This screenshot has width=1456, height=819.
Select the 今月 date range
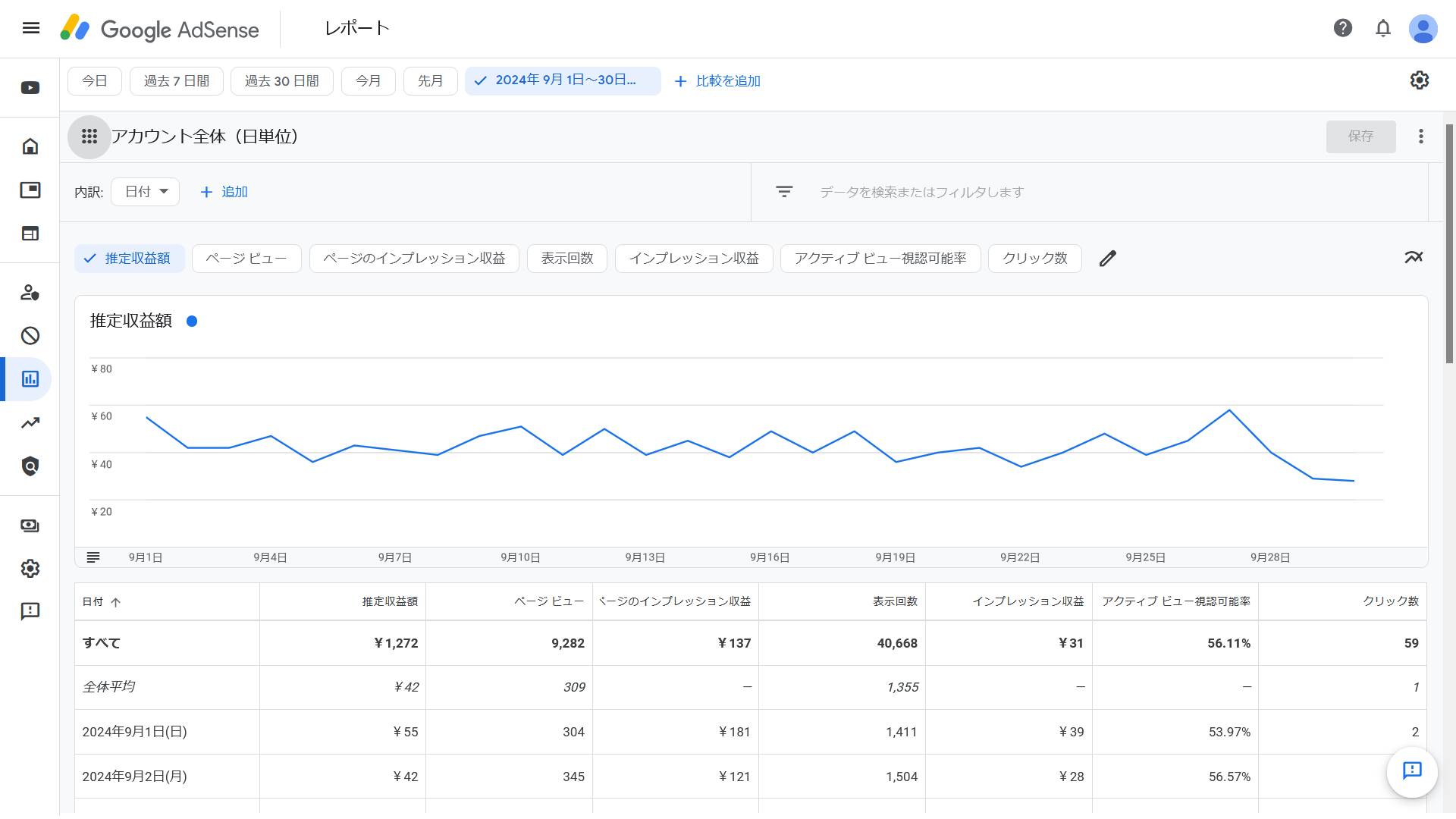point(369,81)
